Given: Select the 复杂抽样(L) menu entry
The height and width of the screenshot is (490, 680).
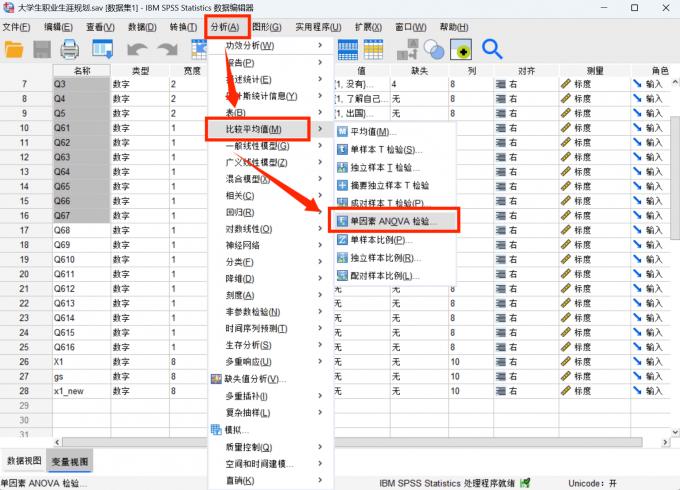Looking at the screenshot, I should tap(248, 413).
